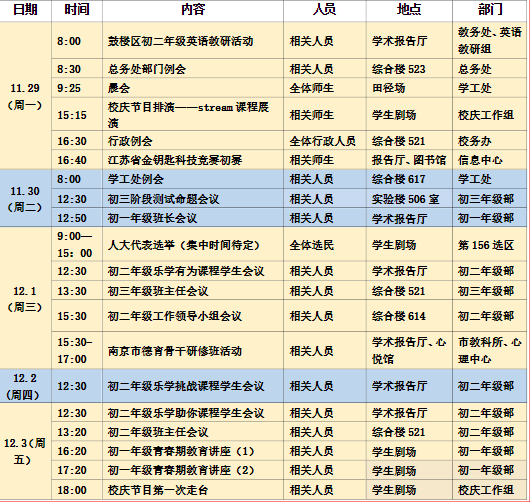
Task: Click the 第 156 选区 cell
Action: click(490, 244)
